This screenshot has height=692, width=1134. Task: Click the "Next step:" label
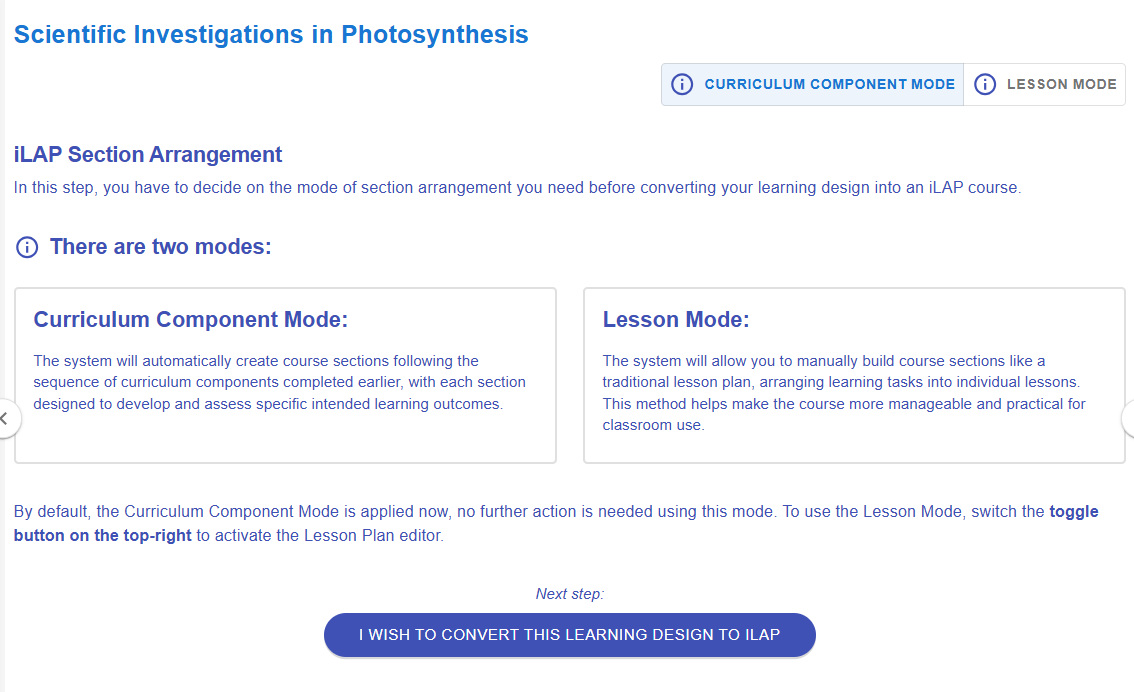point(570,594)
